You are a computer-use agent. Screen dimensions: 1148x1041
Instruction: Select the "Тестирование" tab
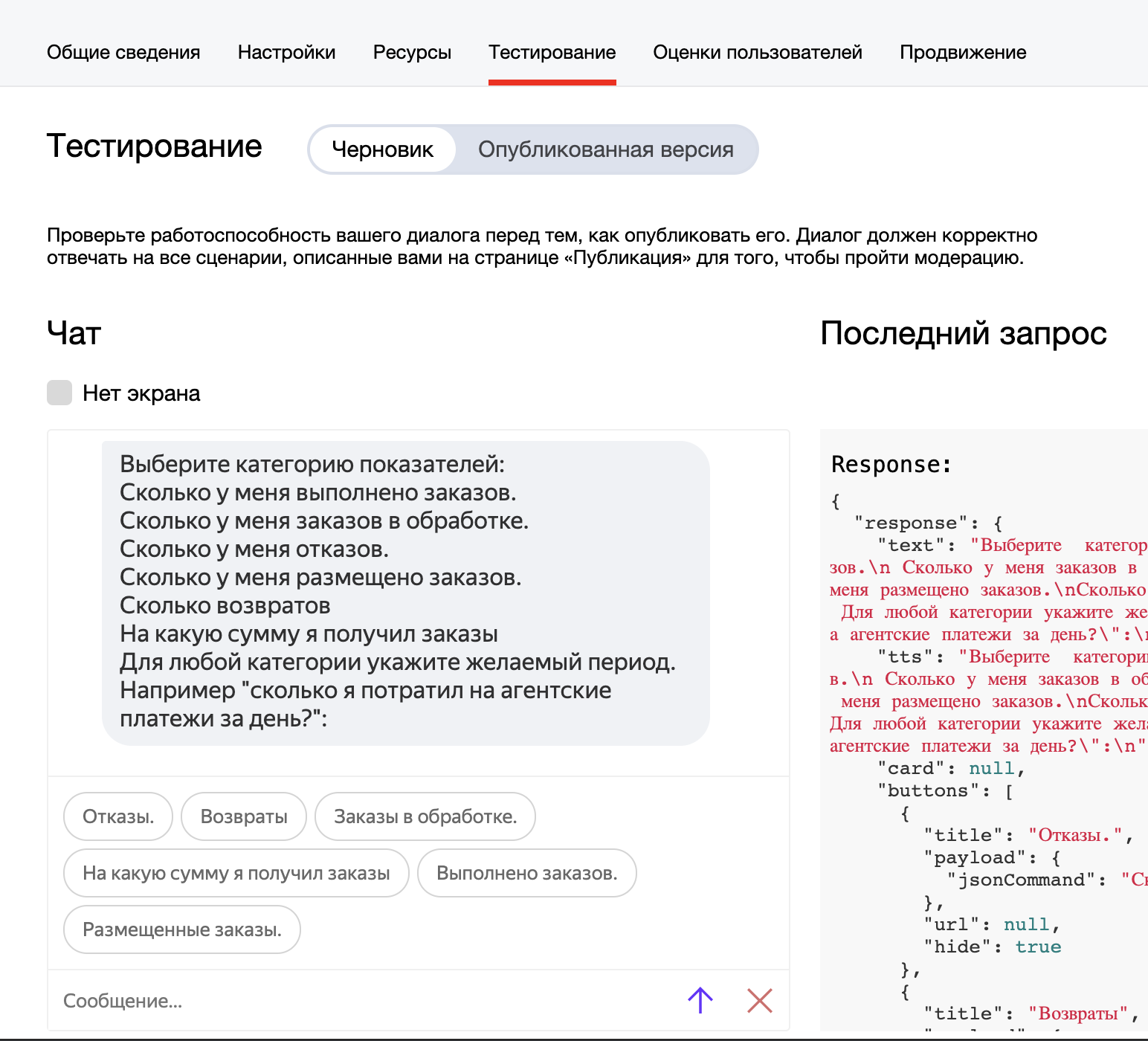[x=552, y=52]
